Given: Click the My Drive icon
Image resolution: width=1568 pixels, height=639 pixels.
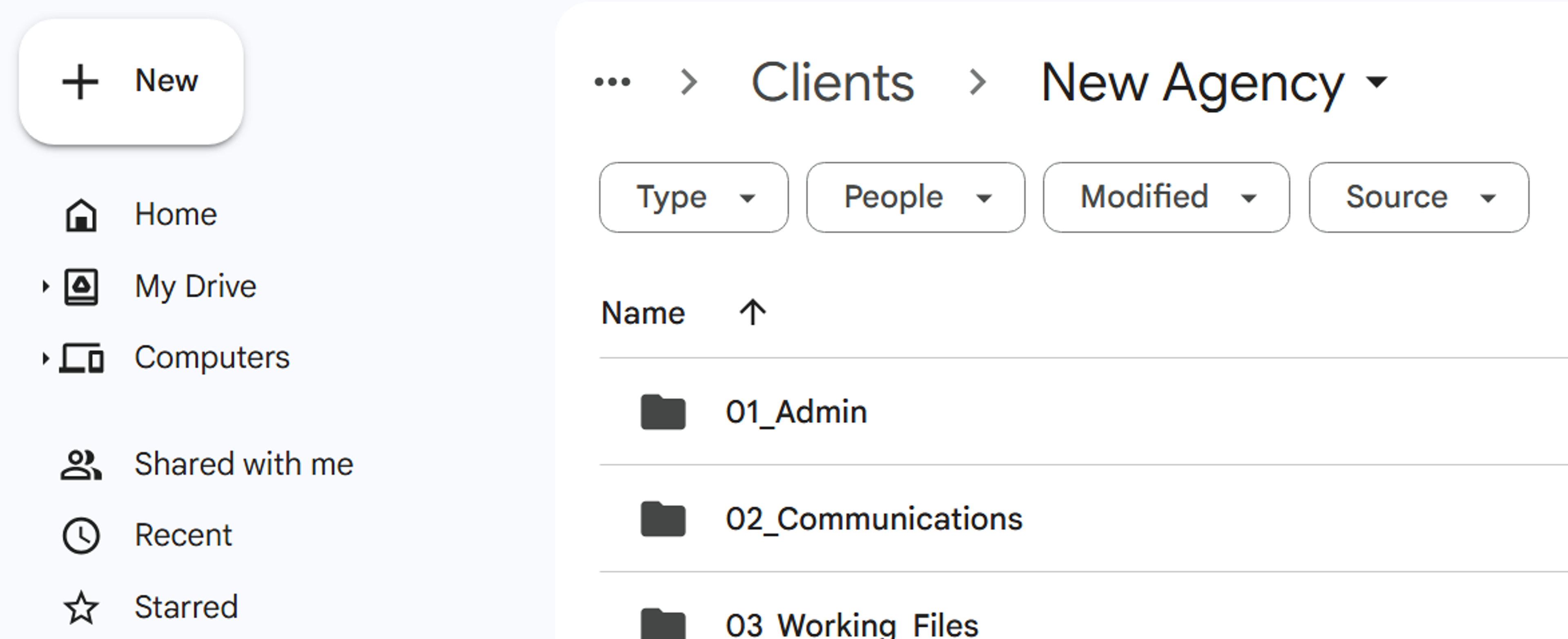Looking at the screenshot, I should click(x=81, y=287).
